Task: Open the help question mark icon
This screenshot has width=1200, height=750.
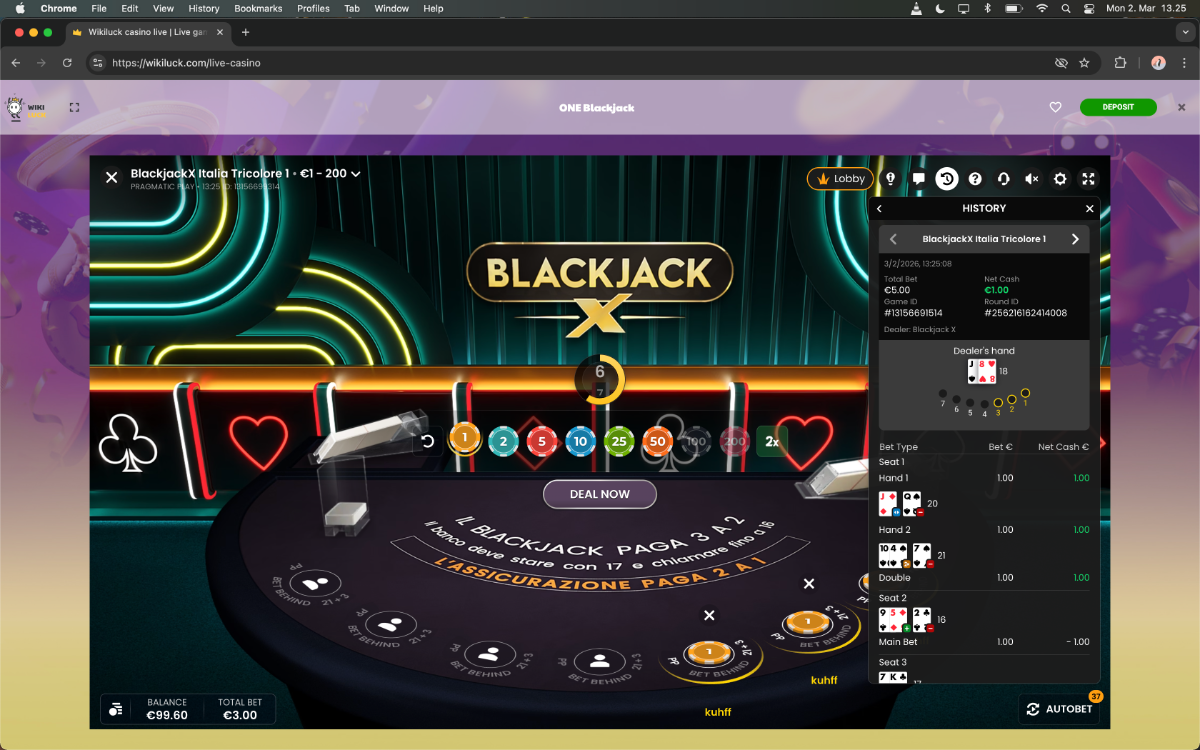Action: [975, 179]
